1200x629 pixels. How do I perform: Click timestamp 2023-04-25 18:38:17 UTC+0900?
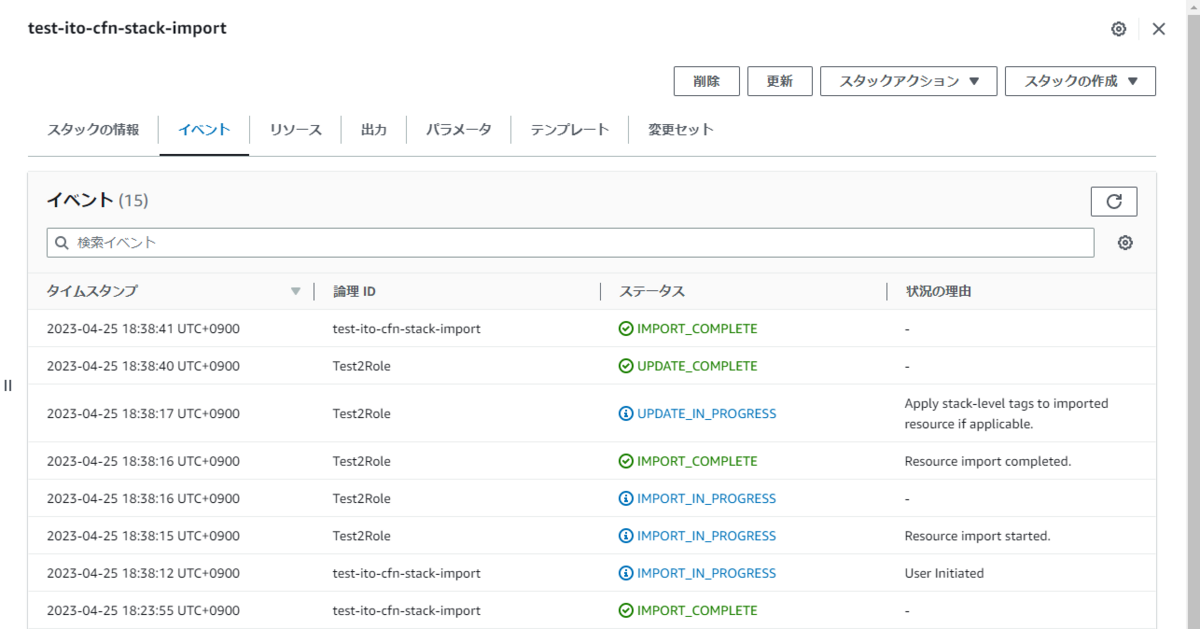[x=143, y=413]
